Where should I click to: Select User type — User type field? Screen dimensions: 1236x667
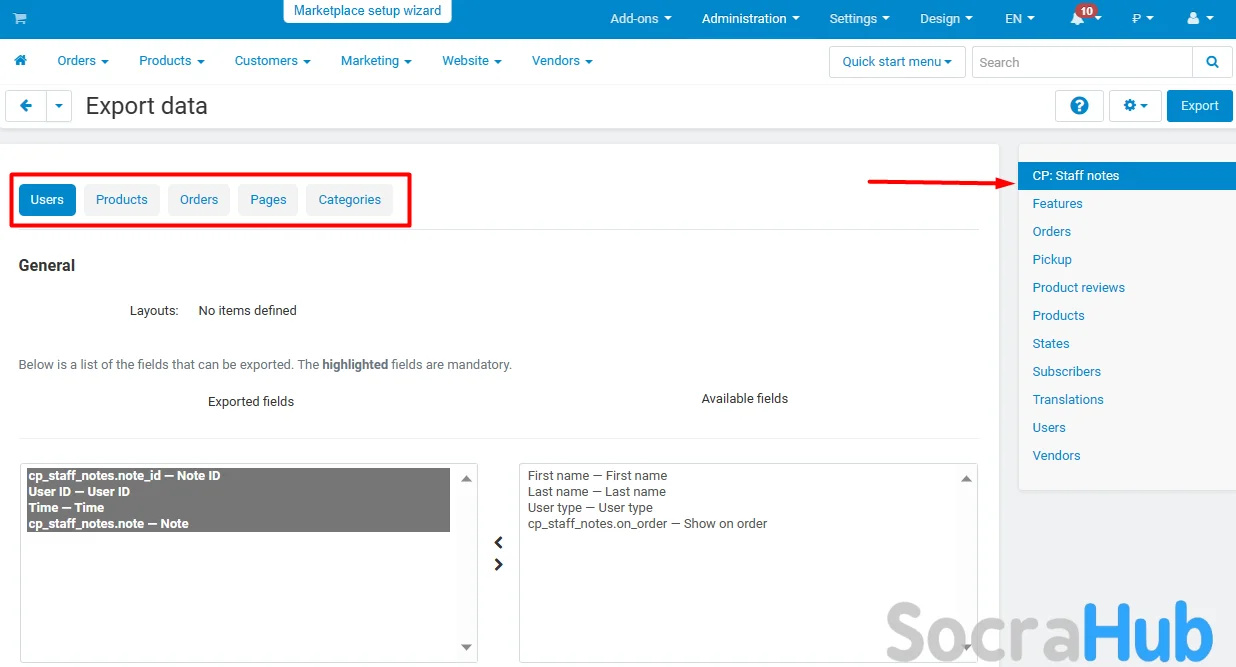tap(590, 508)
